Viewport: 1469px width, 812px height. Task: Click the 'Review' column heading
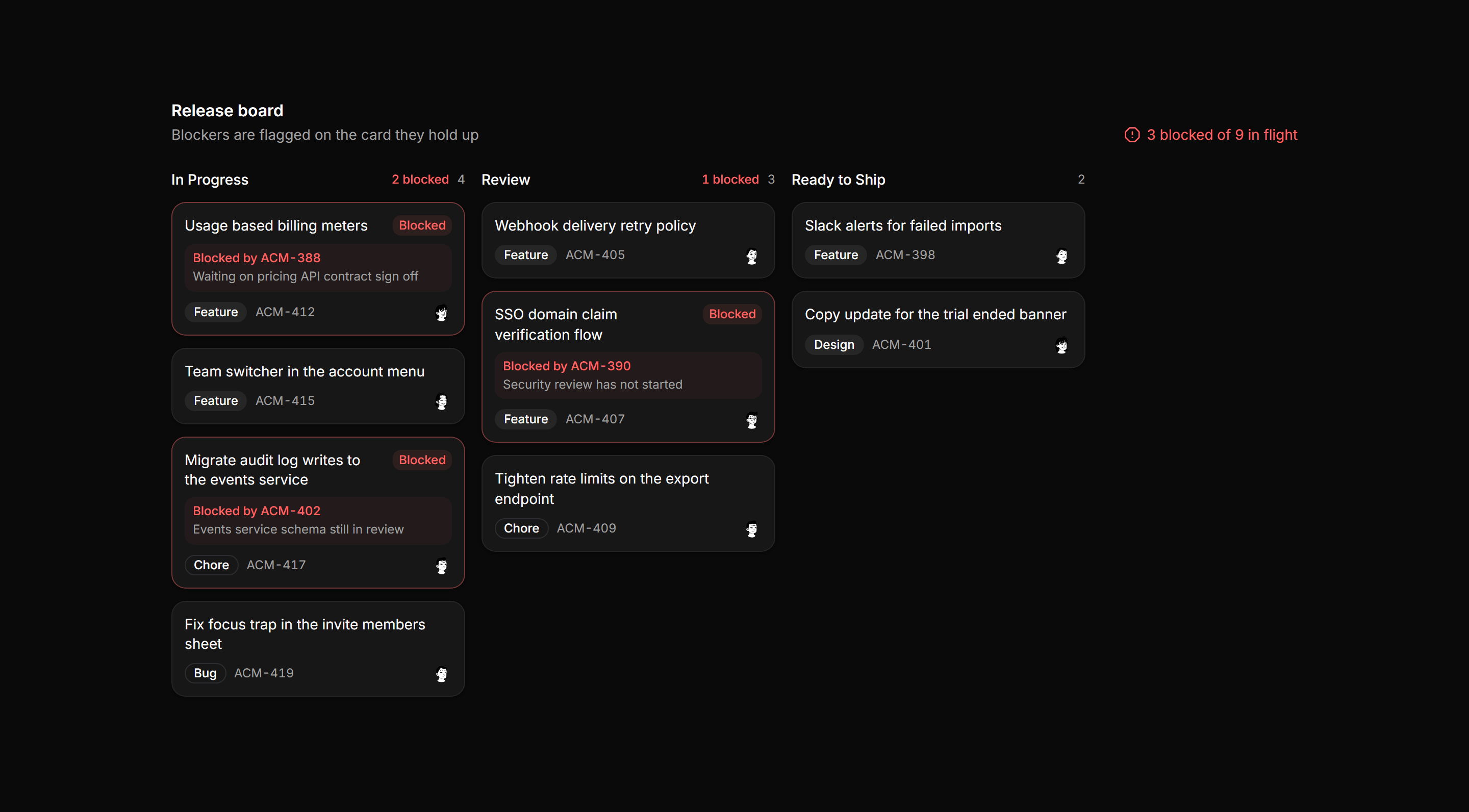tap(506, 180)
